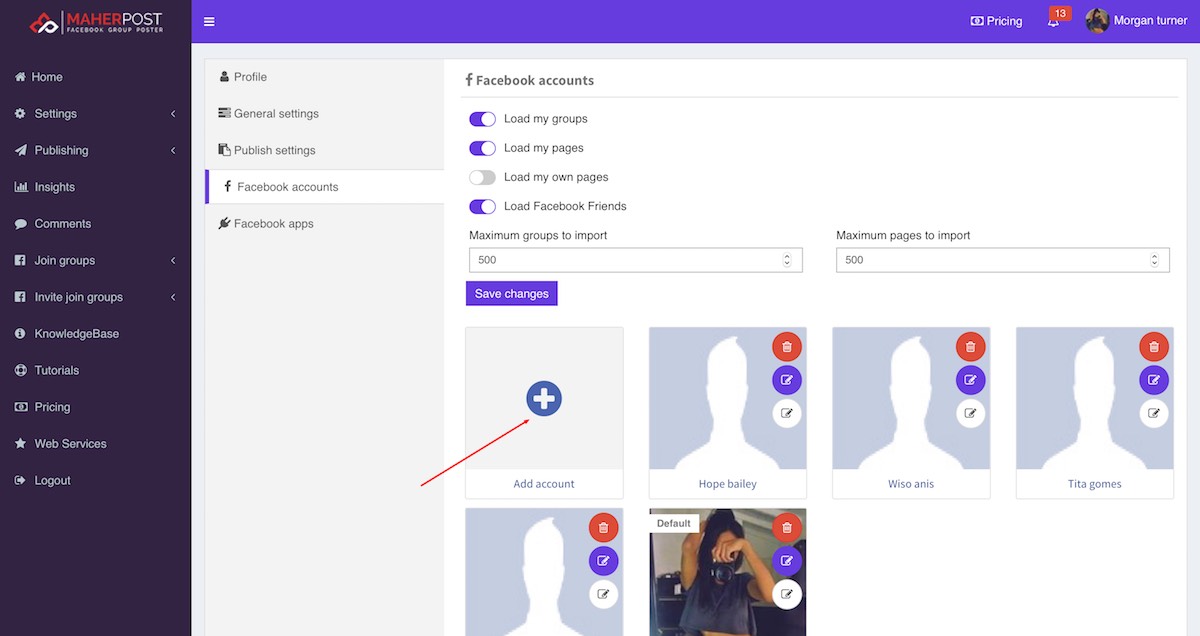The width and height of the screenshot is (1200, 636).
Task: Click the Hope bailey account name
Action: (x=728, y=484)
